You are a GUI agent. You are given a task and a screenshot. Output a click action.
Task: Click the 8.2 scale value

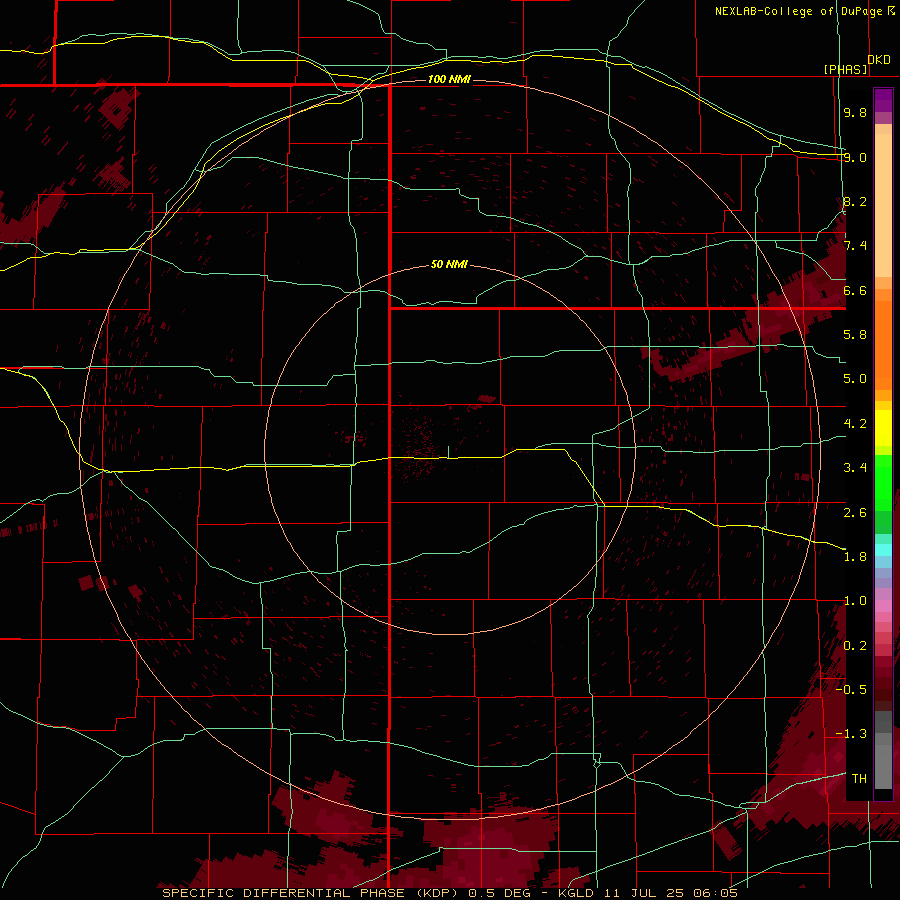pyautogui.click(x=855, y=201)
